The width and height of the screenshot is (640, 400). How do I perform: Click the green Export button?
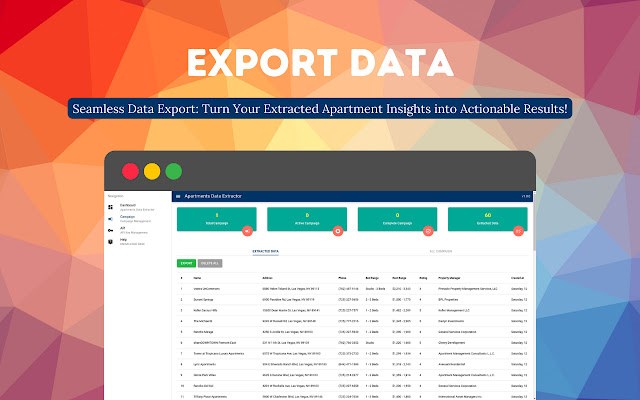coord(187,263)
